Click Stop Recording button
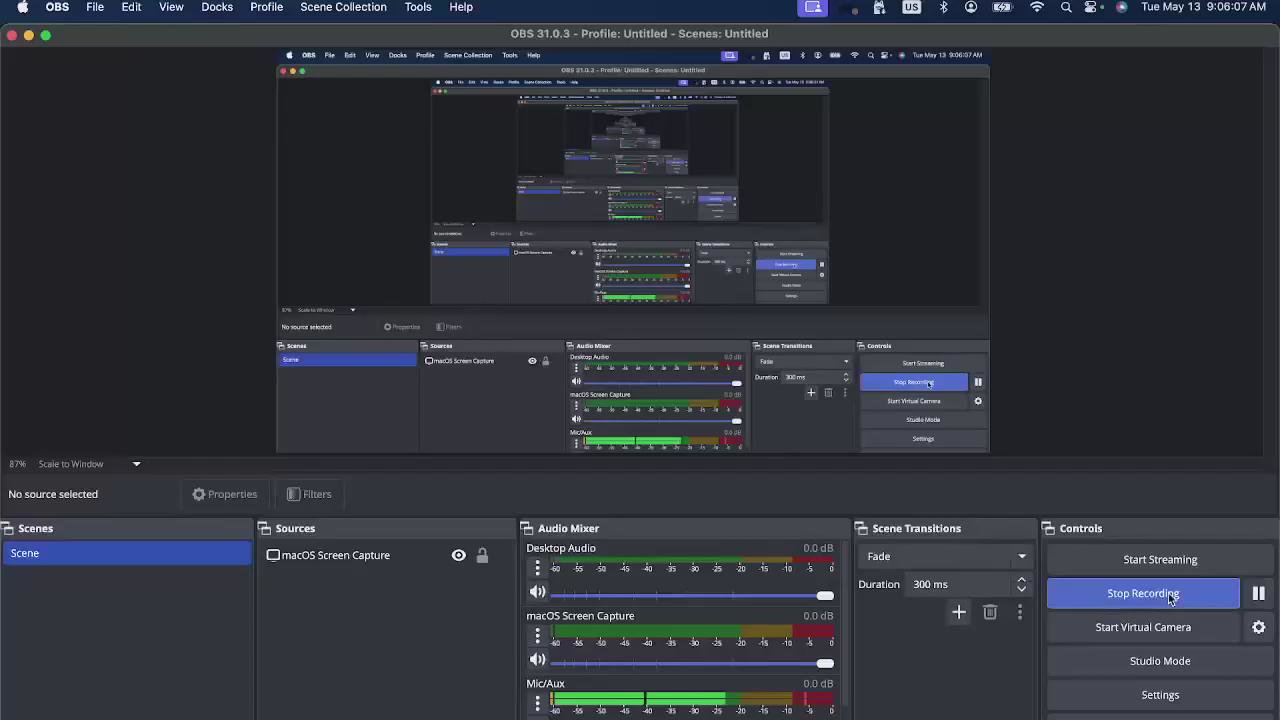The width and height of the screenshot is (1280, 720). tap(1143, 593)
